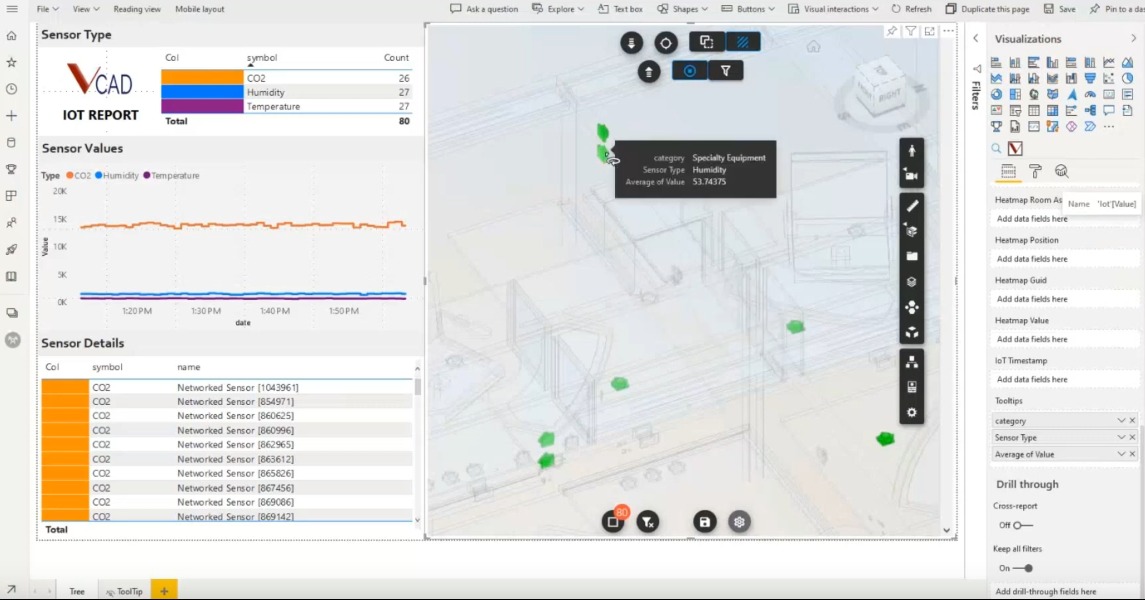This screenshot has height=600, width=1145.
Task: Switch to Reading view
Action: 137,9
